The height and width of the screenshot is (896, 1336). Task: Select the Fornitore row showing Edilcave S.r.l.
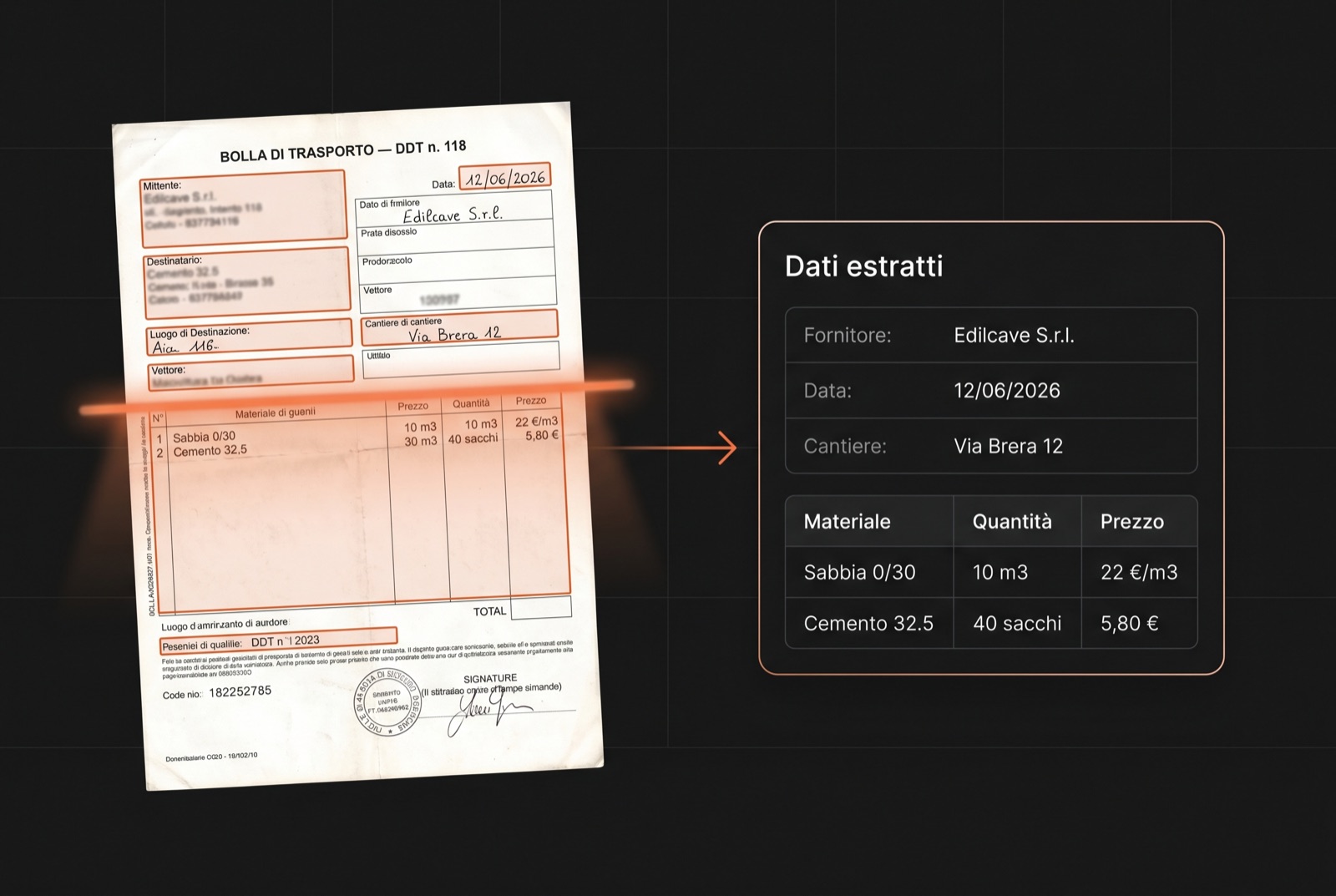coord(991,336)
